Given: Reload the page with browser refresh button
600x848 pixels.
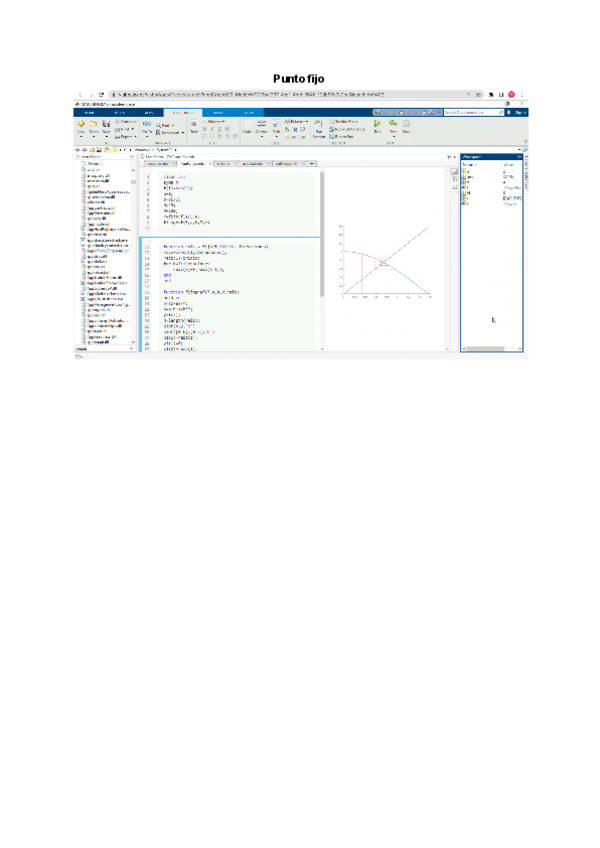Looking at the screenshot, I should coord(101,94).
